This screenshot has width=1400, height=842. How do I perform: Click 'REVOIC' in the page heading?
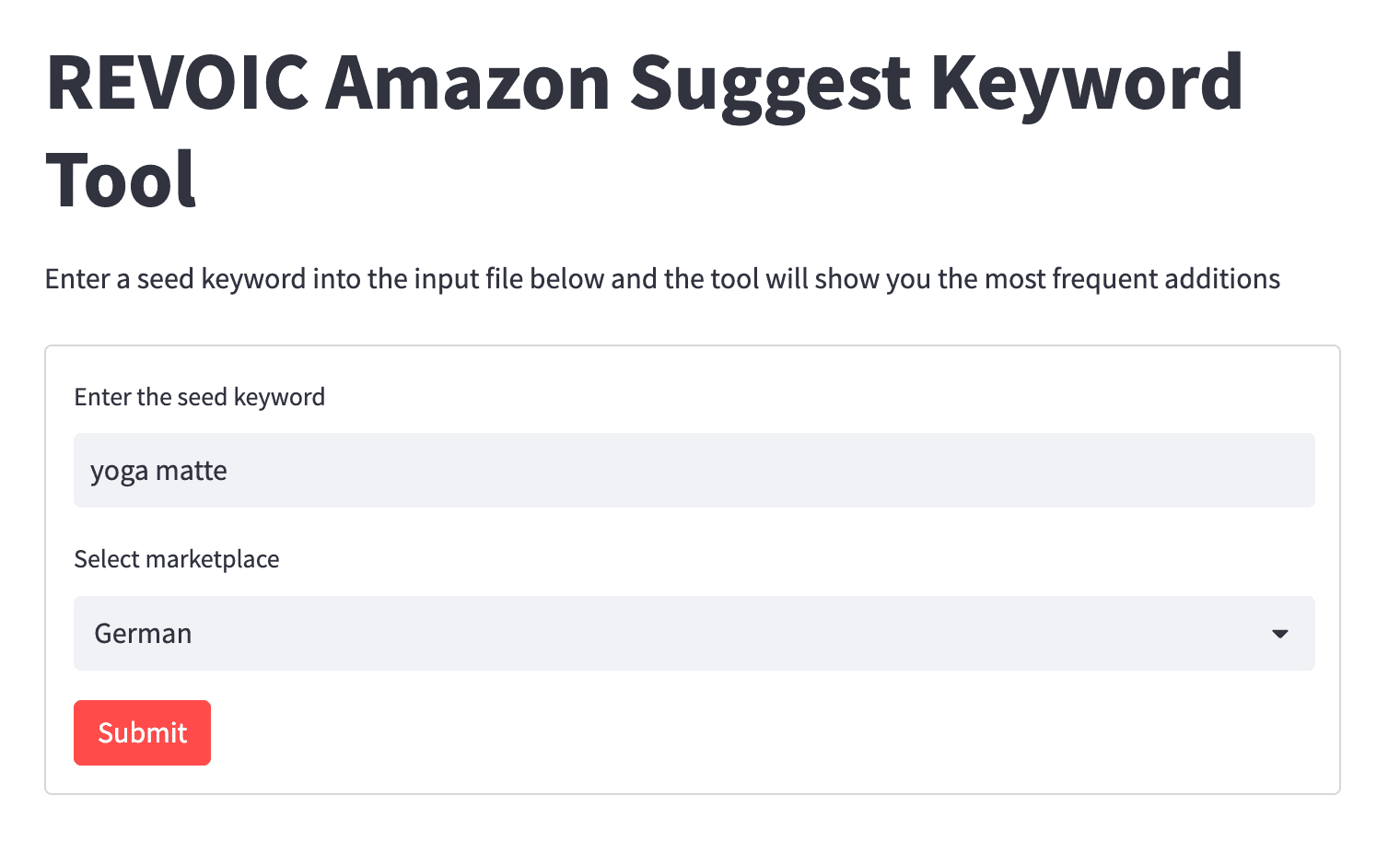[x=177, y=83]
